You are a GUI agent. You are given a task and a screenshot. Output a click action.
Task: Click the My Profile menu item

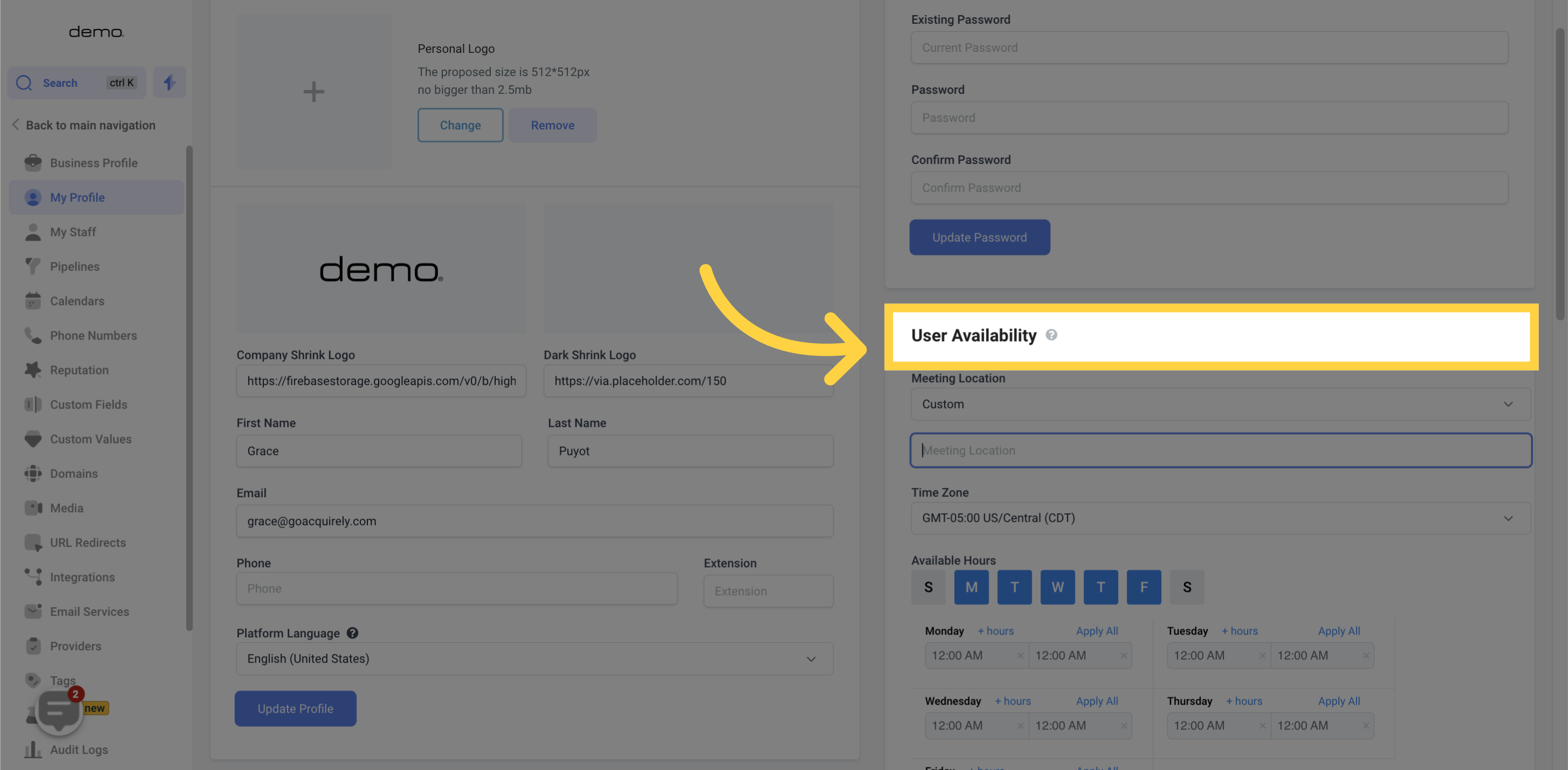pos(77,197)
